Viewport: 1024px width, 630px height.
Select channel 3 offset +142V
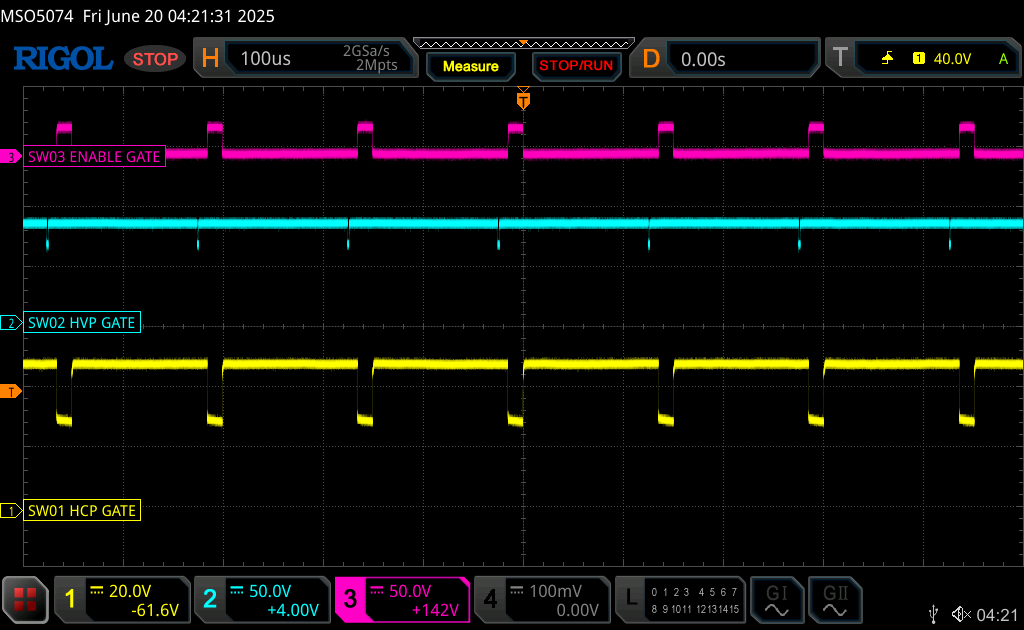pyautogui.click(x=435, y=610)
